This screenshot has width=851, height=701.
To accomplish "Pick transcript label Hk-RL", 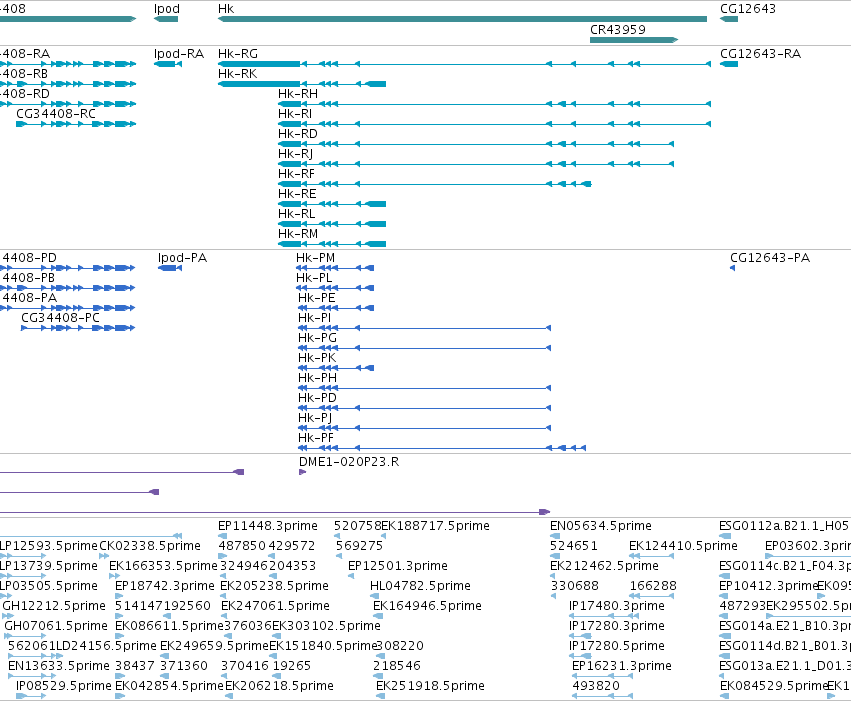I will point(296,214).
